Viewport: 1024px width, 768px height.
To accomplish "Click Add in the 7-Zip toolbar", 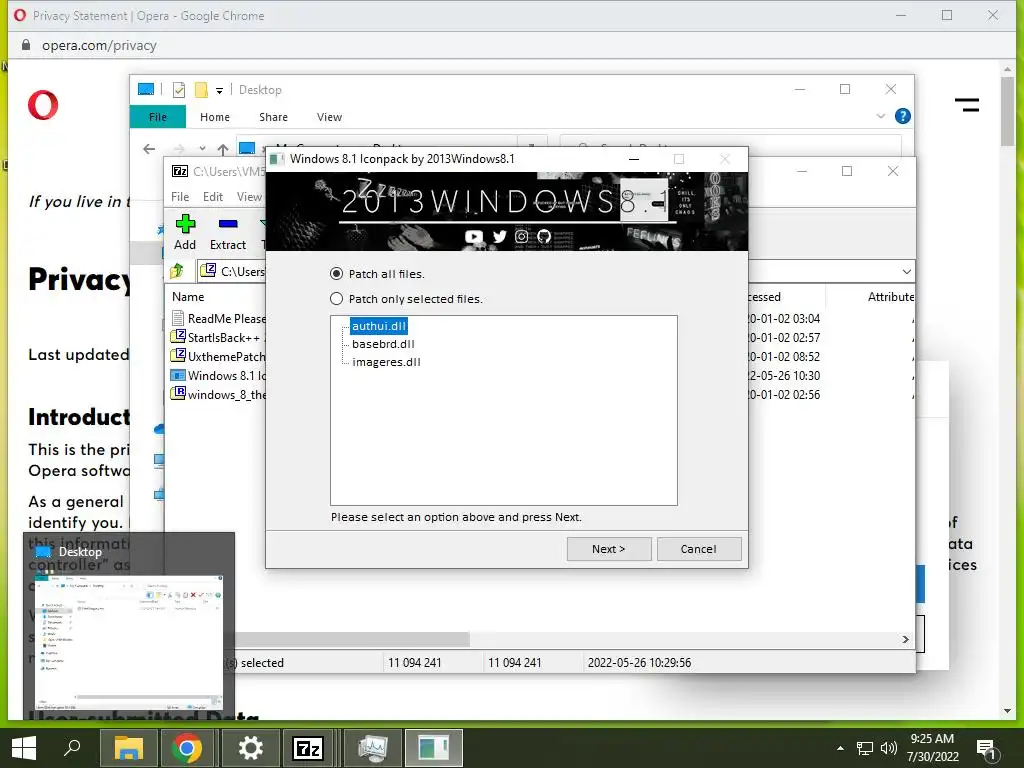I will point(185,232).
